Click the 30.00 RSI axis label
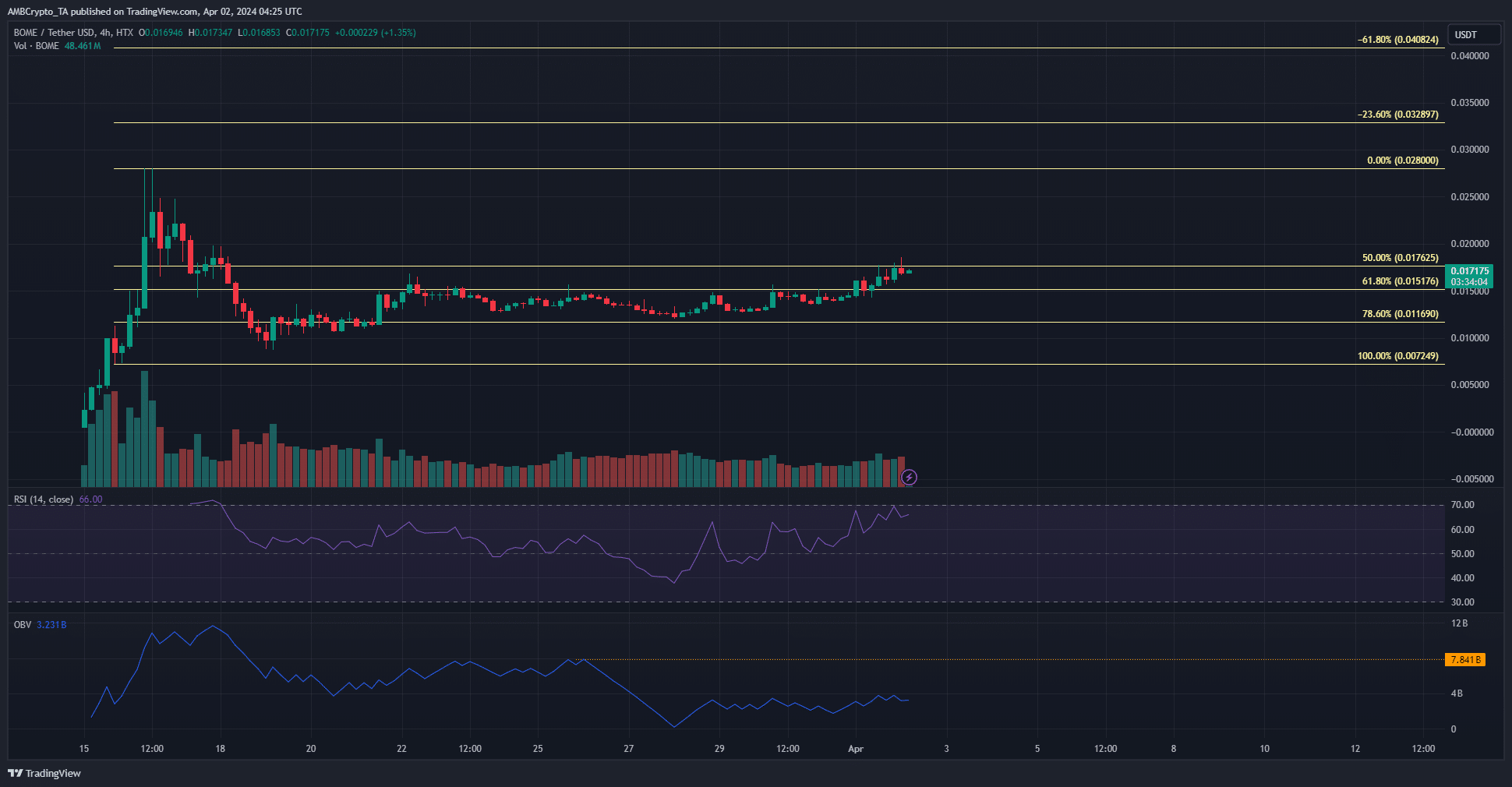1512x787 pixels. tap(1463, 602)
